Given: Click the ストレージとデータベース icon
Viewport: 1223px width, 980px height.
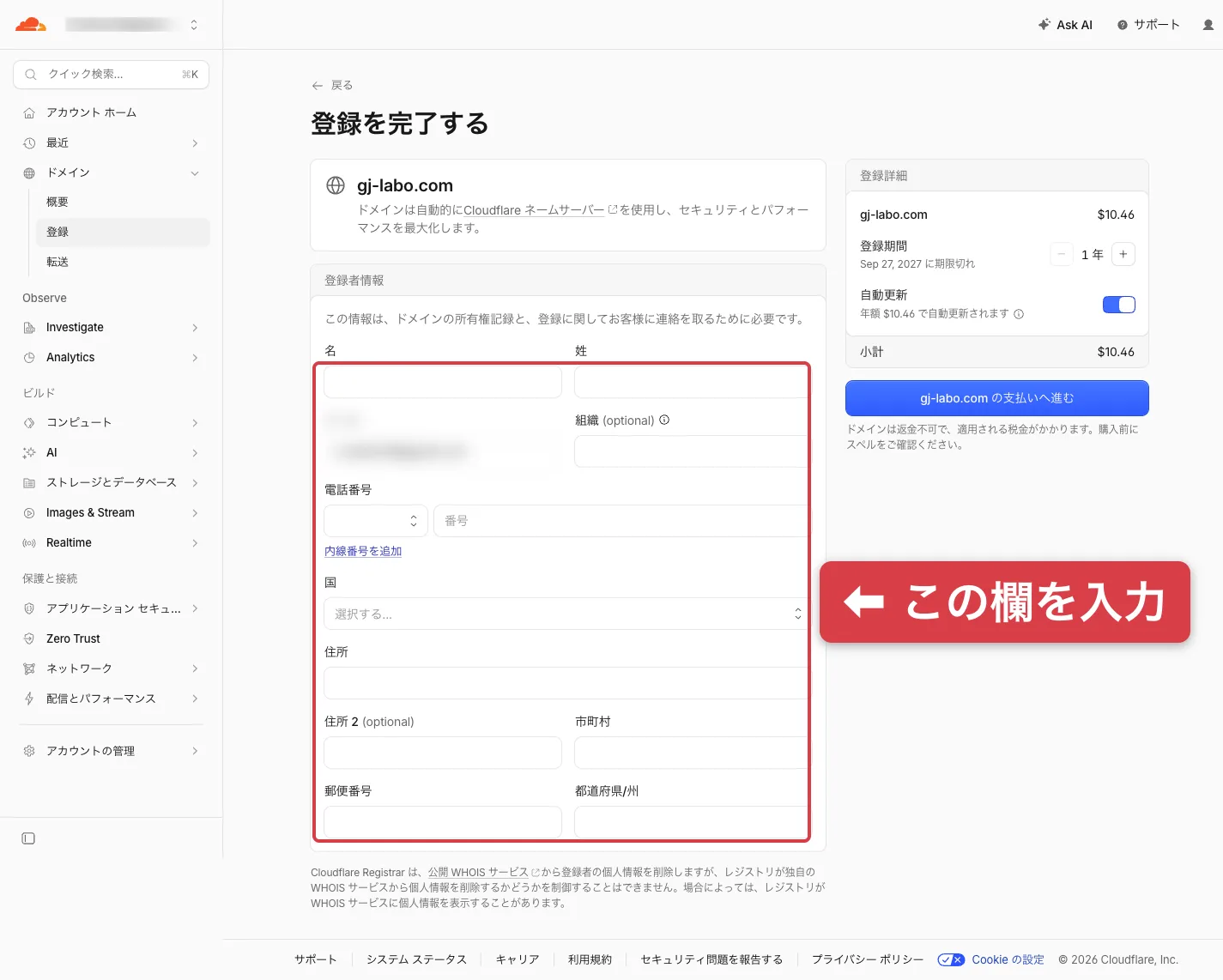Looking at the screenshot, I should pos(29,482).
